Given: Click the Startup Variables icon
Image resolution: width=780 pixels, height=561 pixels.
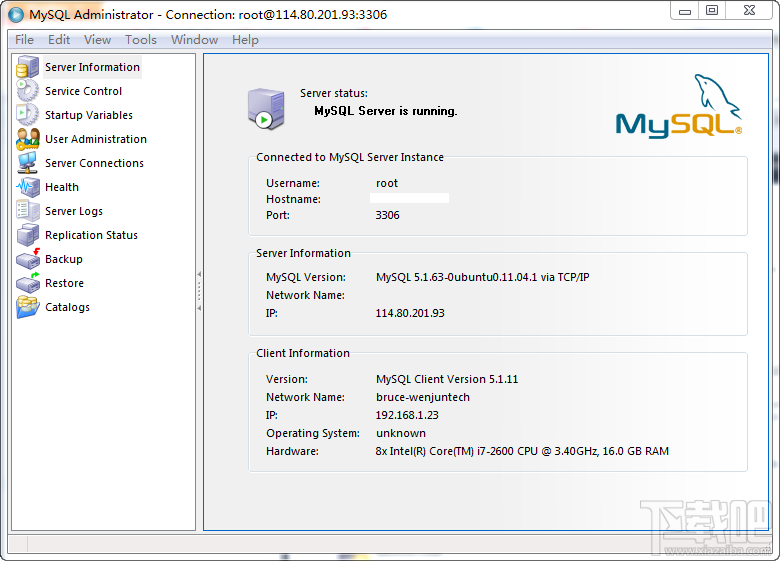Looking at the screenshot, I should coord(27,114).
